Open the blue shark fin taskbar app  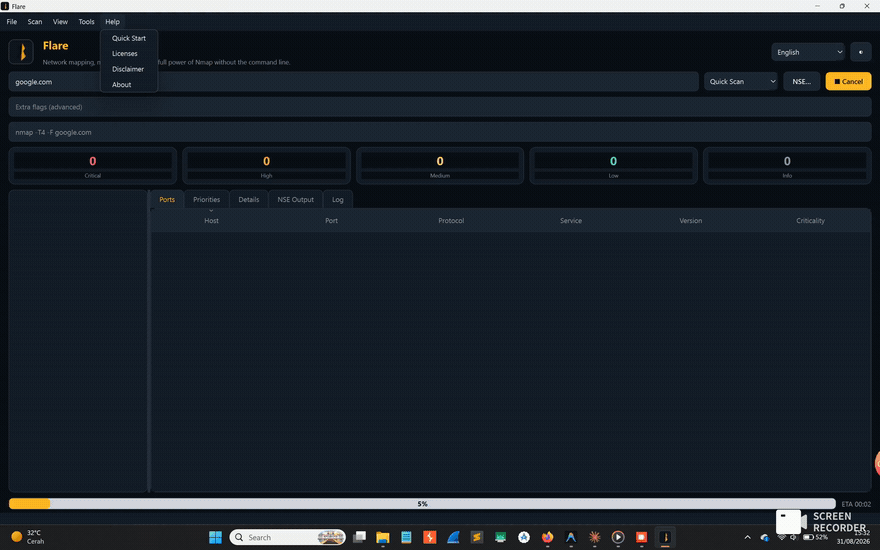click(453, 537)
